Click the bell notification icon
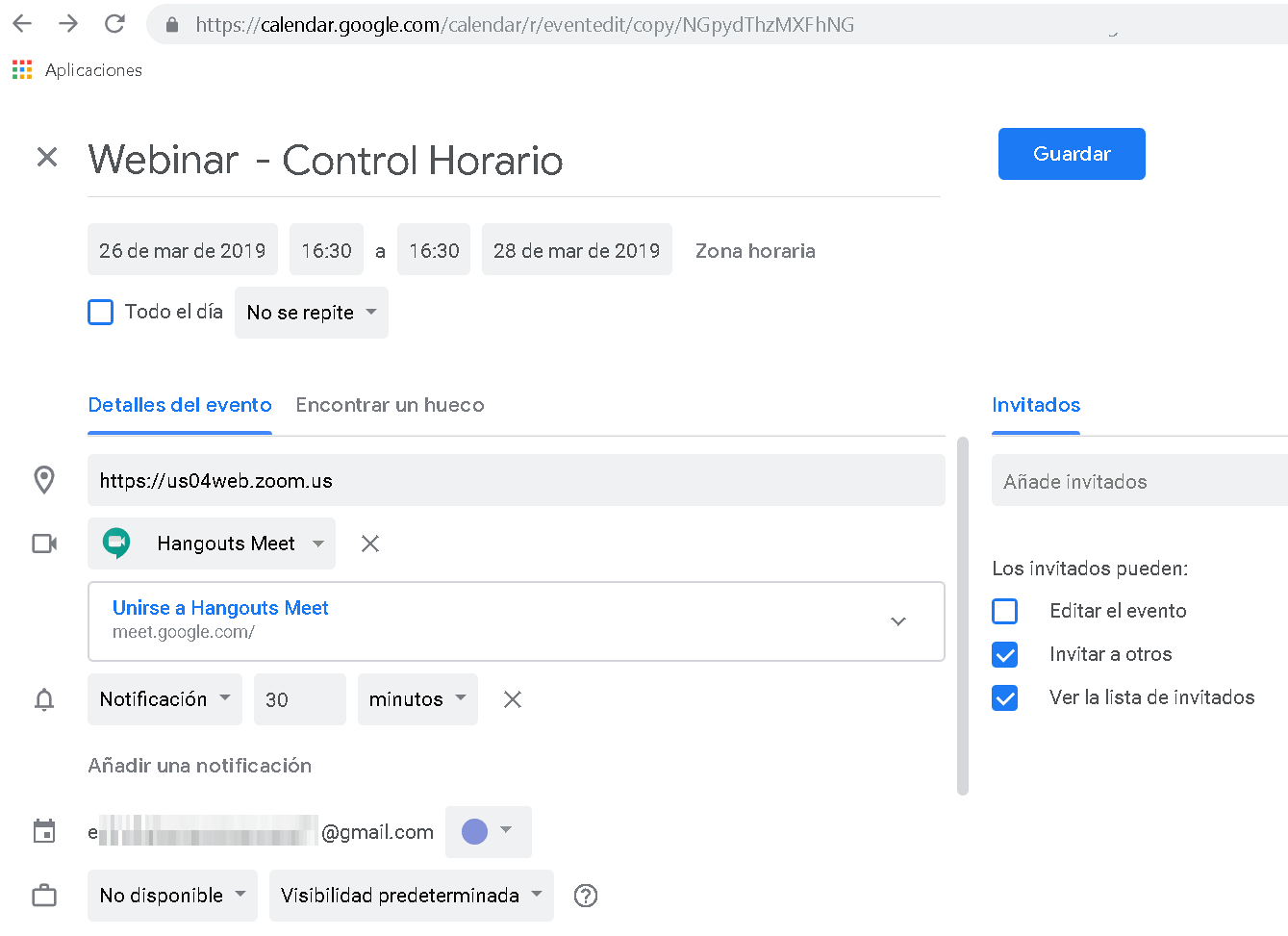This screenshot has height=936, width=1288. (x=44, y=699)
